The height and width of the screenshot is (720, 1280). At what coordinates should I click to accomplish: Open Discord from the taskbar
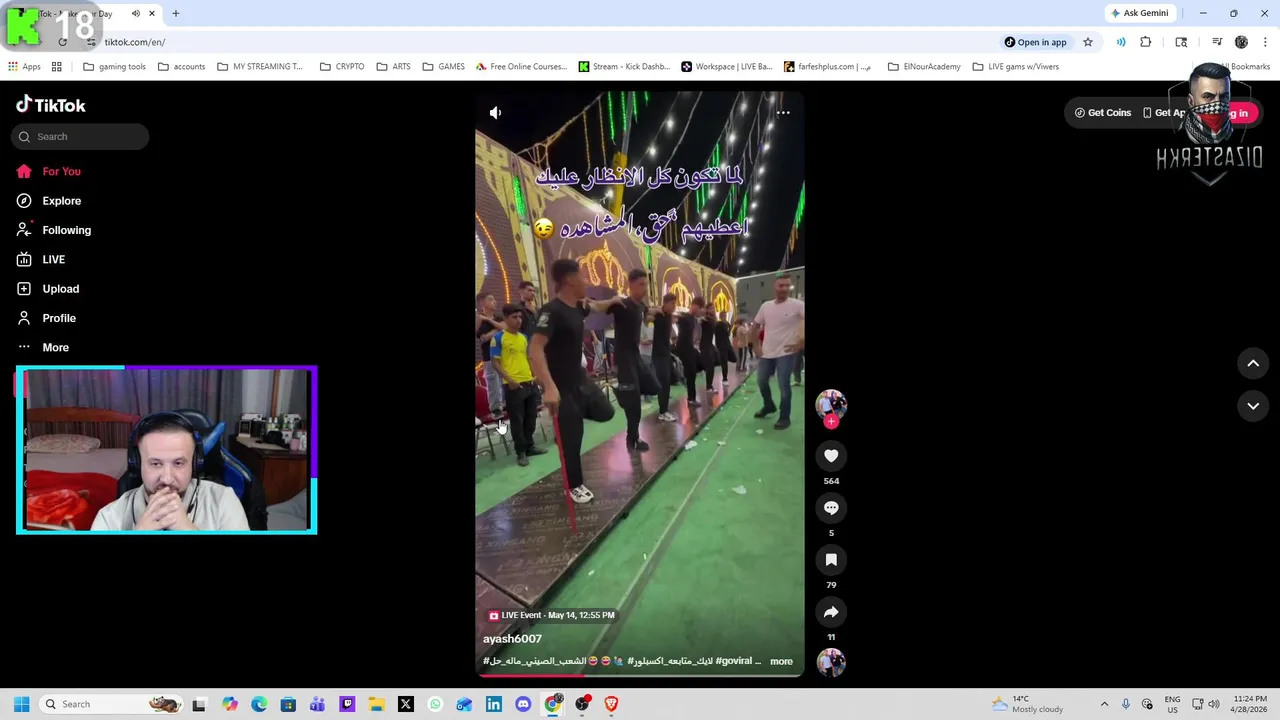click(523, 704)
